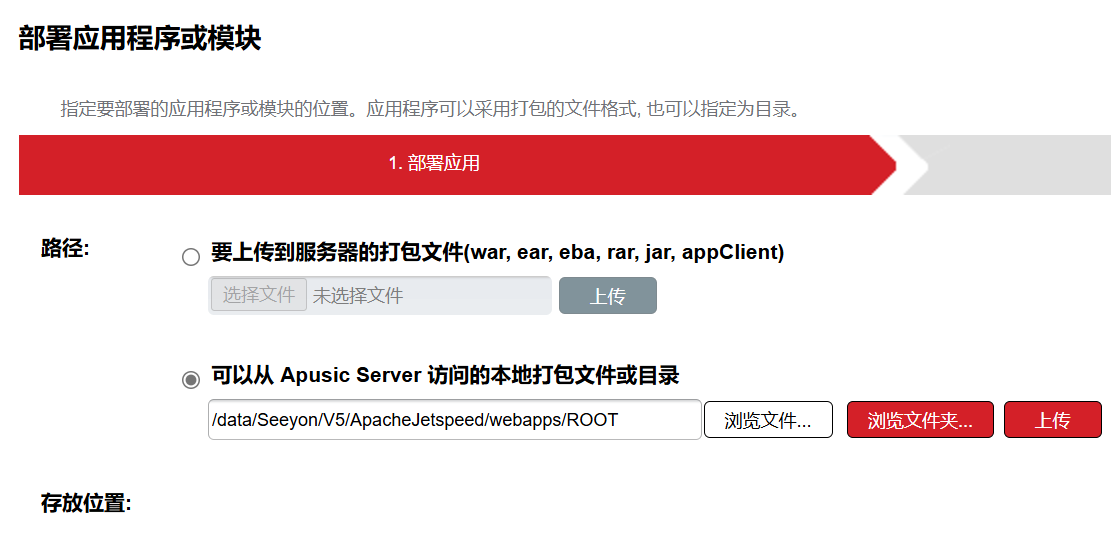Click the 未选择文件 file status text
The height and width of the screenshot is (549, 1111).
click(358, 295)
